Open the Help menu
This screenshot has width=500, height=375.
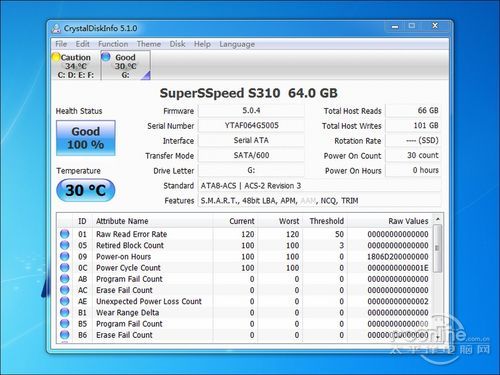tap(202, 44)
